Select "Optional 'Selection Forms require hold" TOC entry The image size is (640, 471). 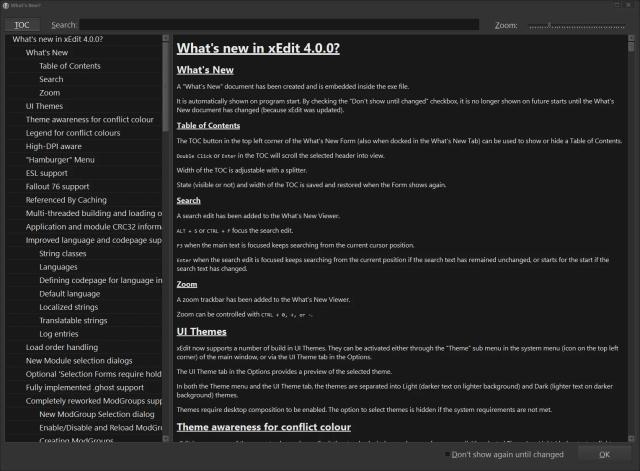[93, 375]
